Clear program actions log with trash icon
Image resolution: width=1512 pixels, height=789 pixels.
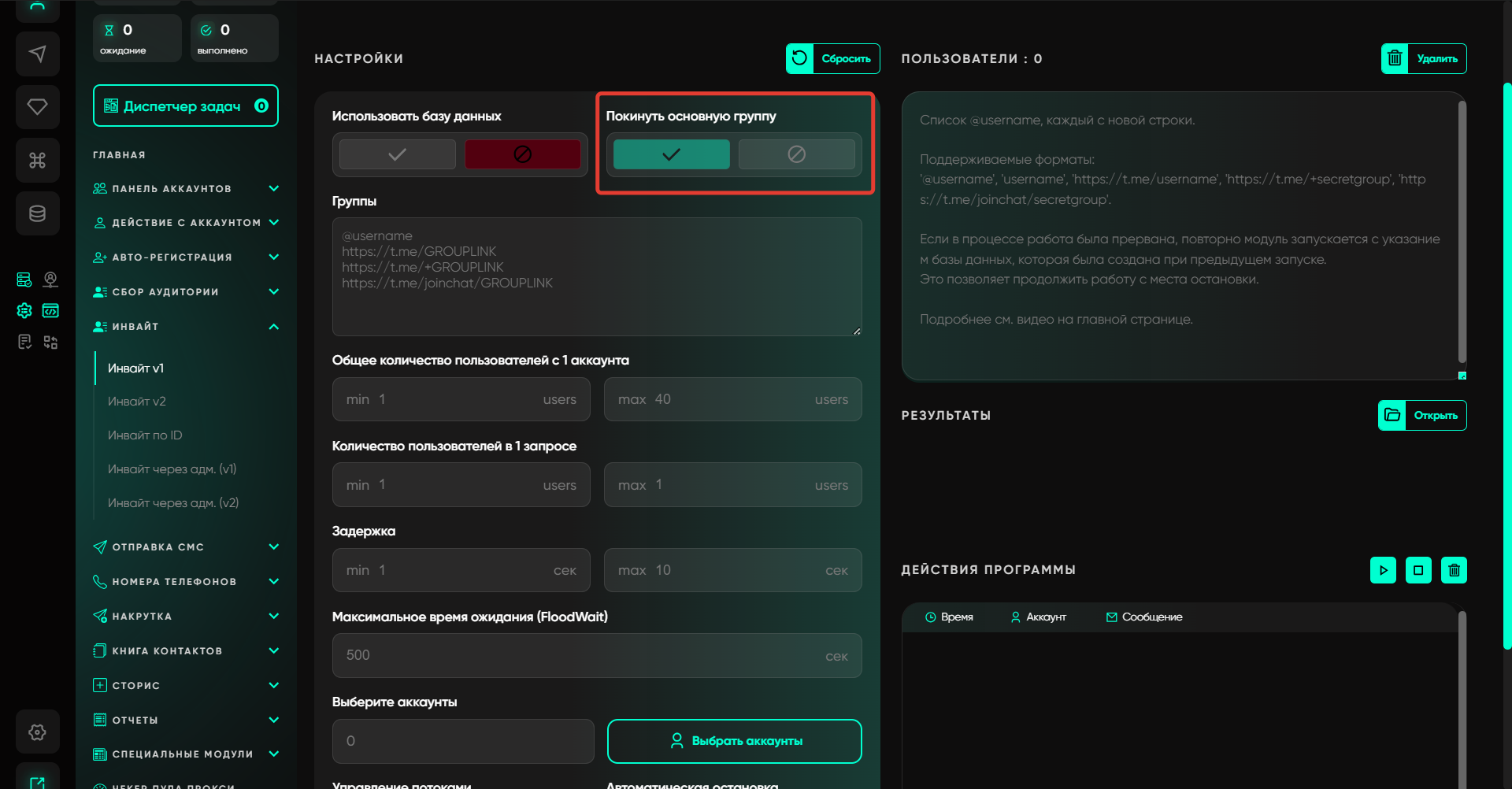[x=1454, y=570]
